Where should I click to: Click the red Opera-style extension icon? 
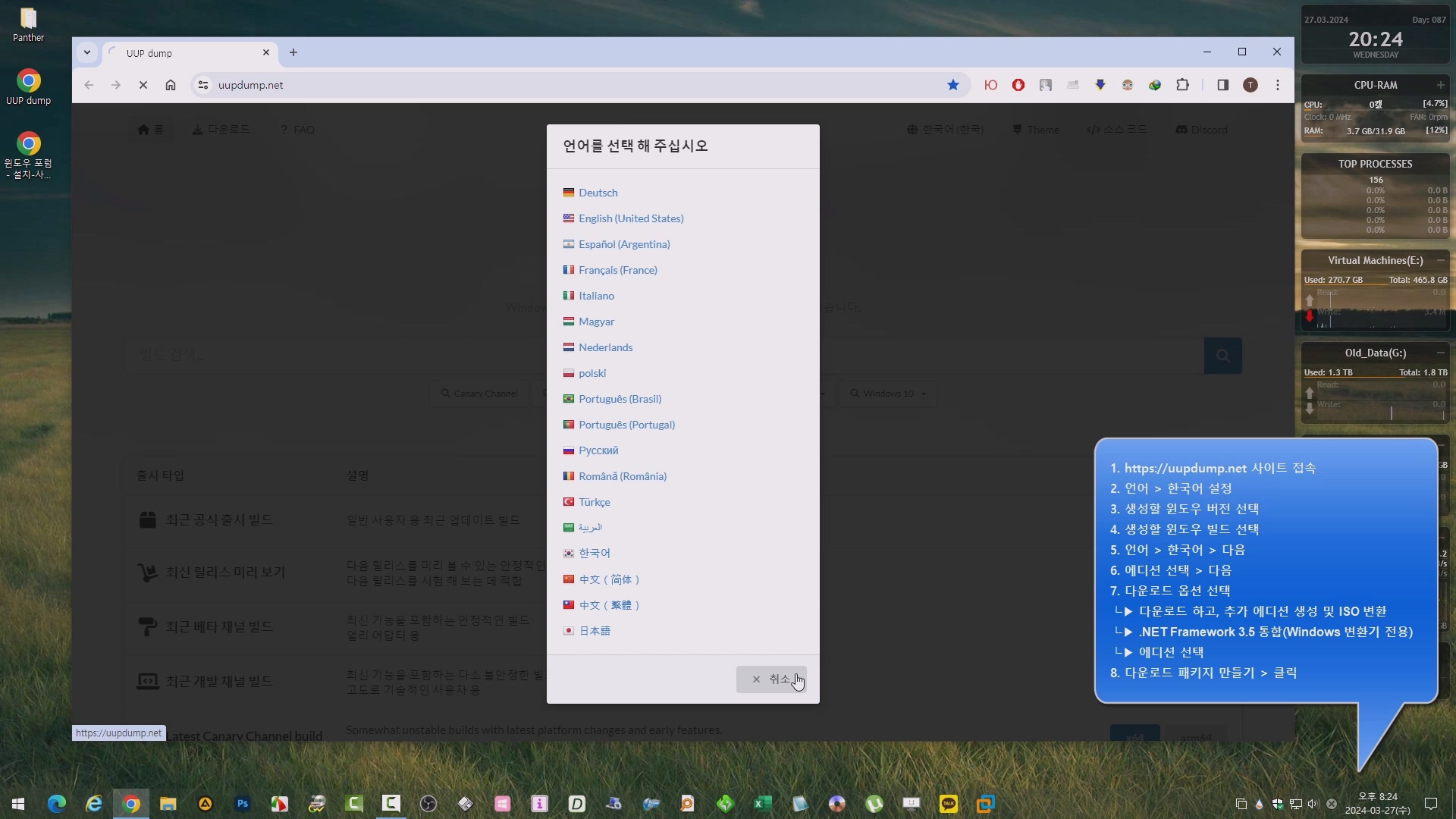click(1018, 85)
